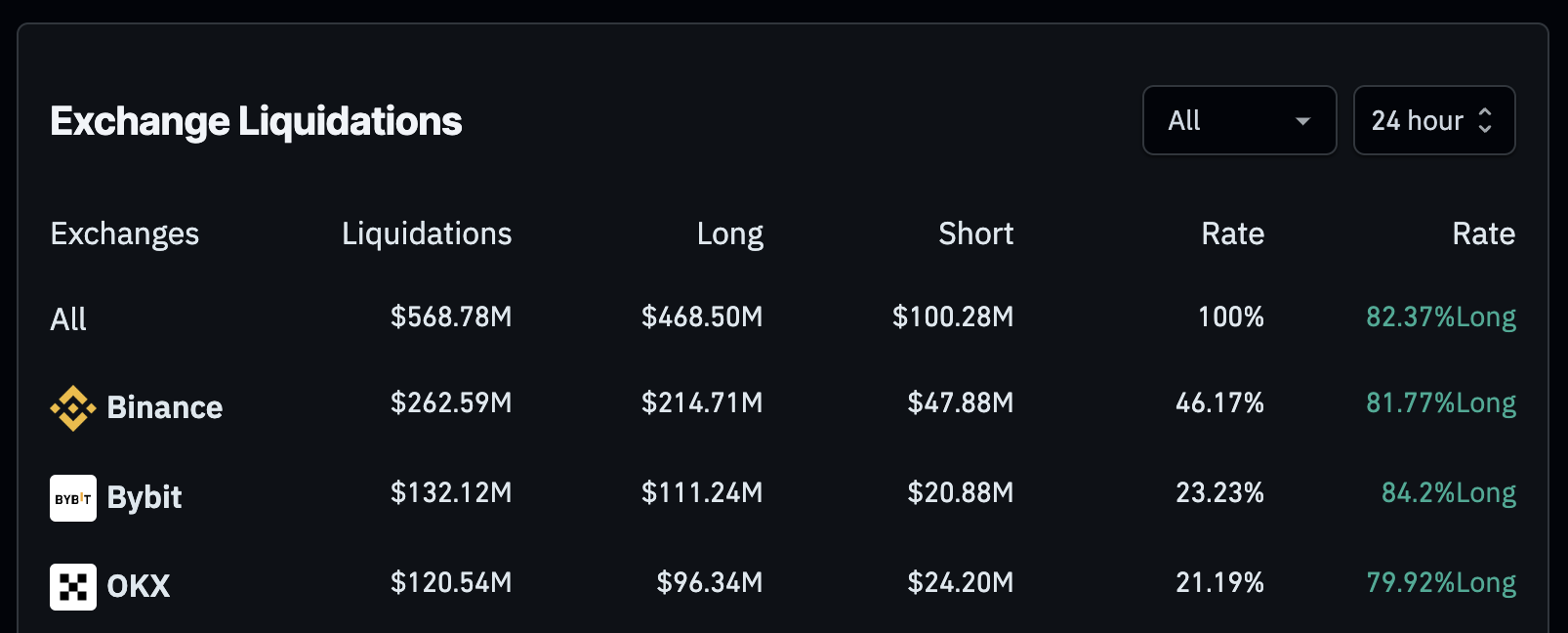Click the Exchange Liquidations heading
The image size is (1568, 633).
click(x=256, y=121)
